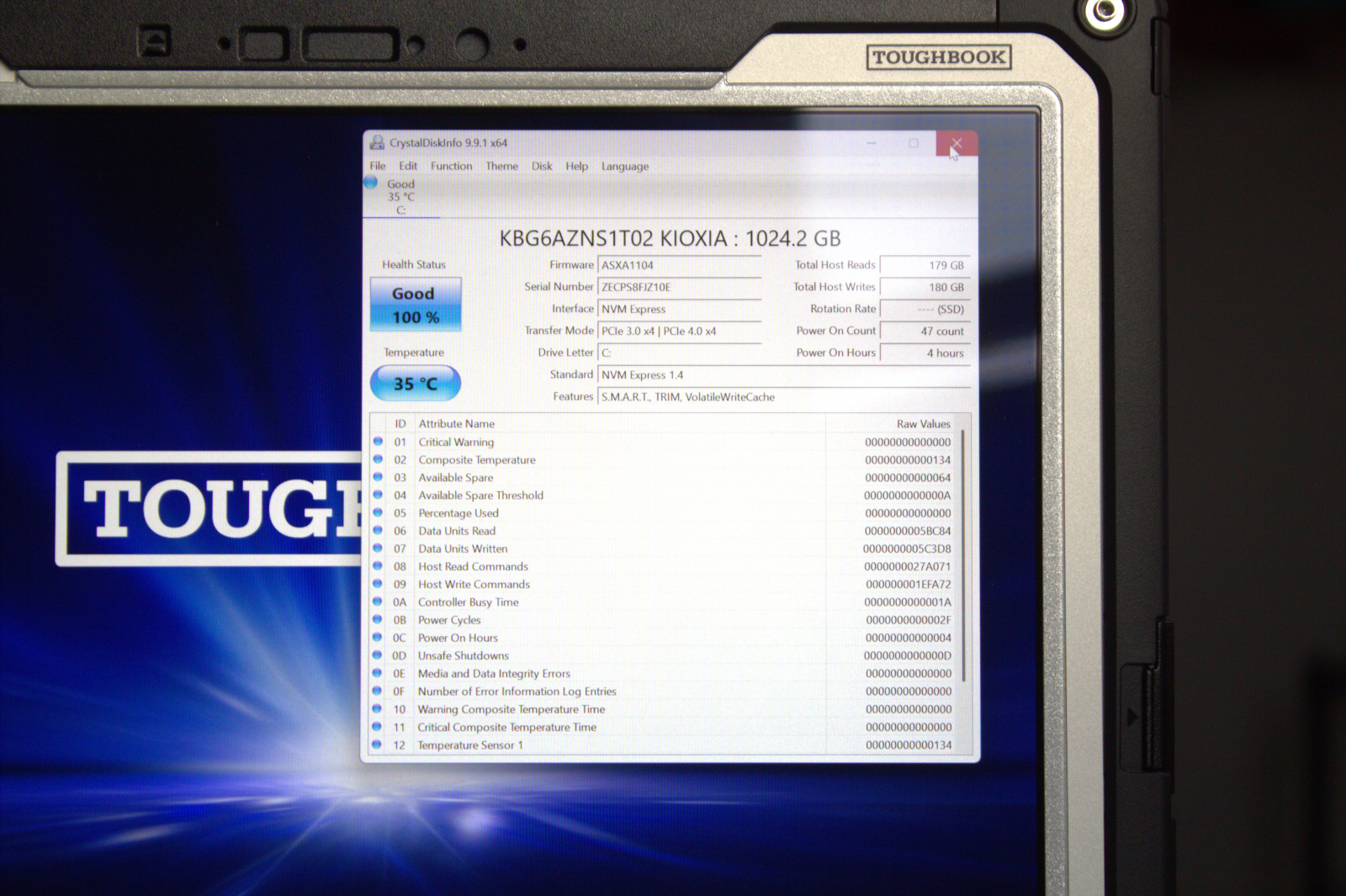Click the 35 °C temperature button
The image size is (1346, 896).
point(416,384)
